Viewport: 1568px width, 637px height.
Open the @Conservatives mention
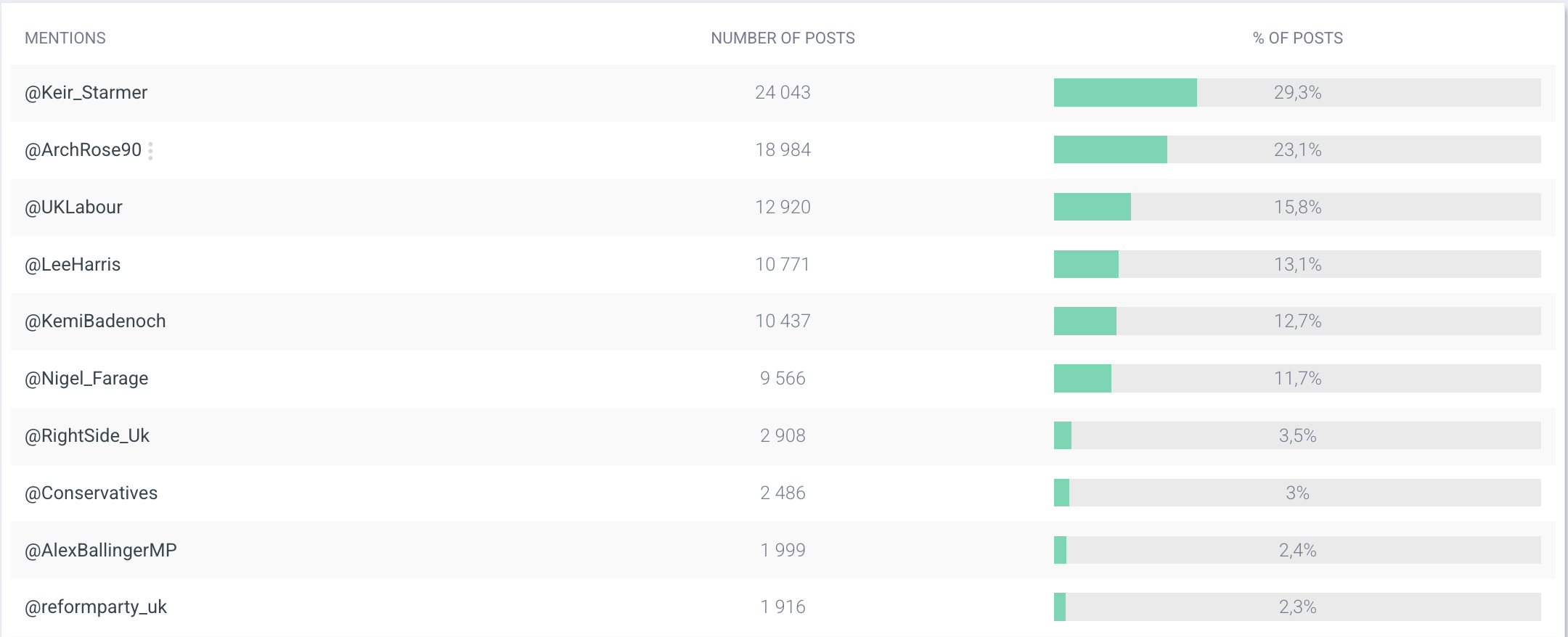coord(91,493)
